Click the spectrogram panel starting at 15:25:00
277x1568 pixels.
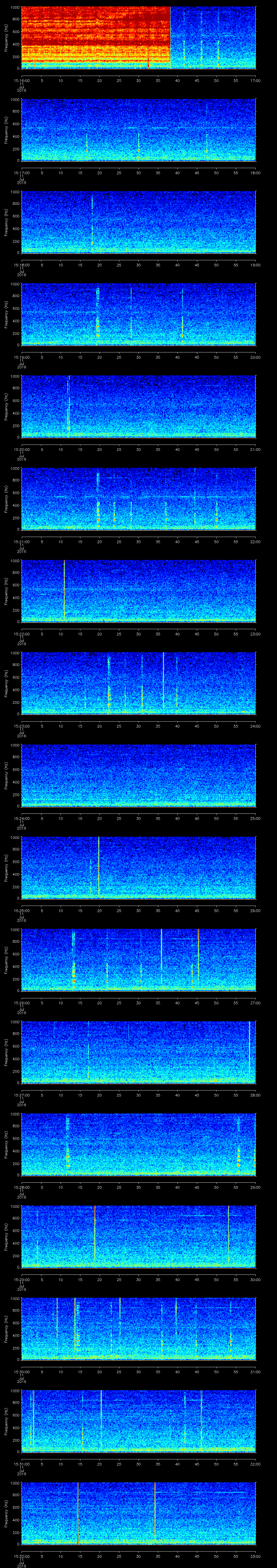click(139, 868)
